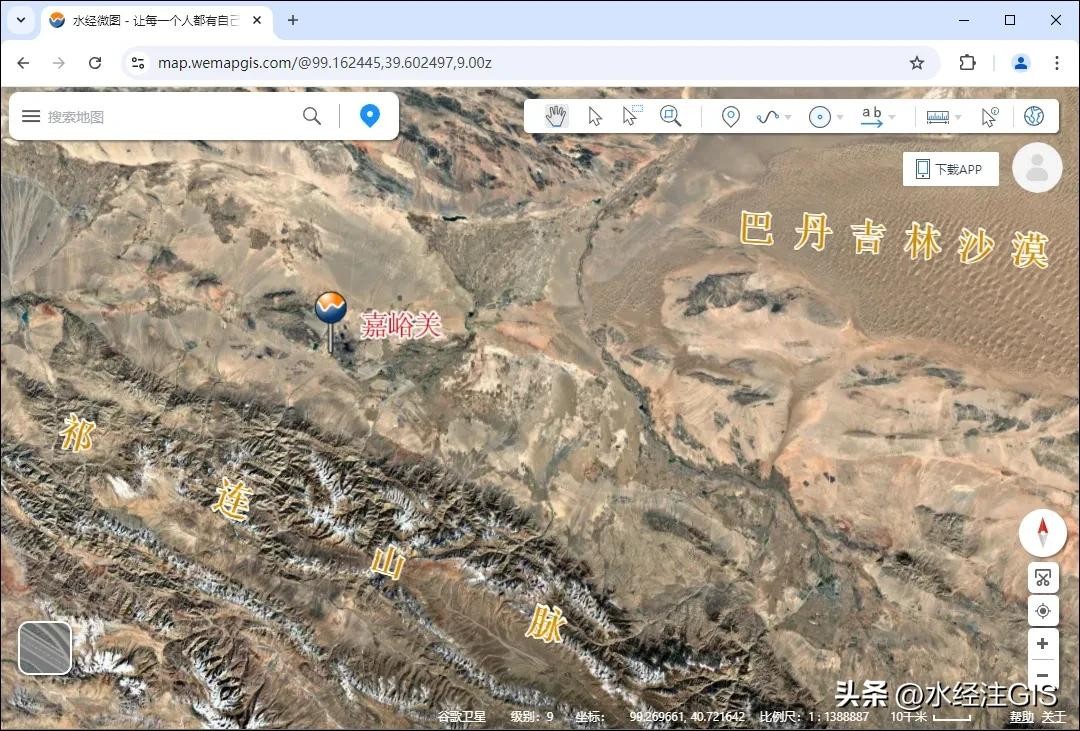Open the hamburger menu in search box
The image size is (1080, 731).
click(x=31, y=116)
